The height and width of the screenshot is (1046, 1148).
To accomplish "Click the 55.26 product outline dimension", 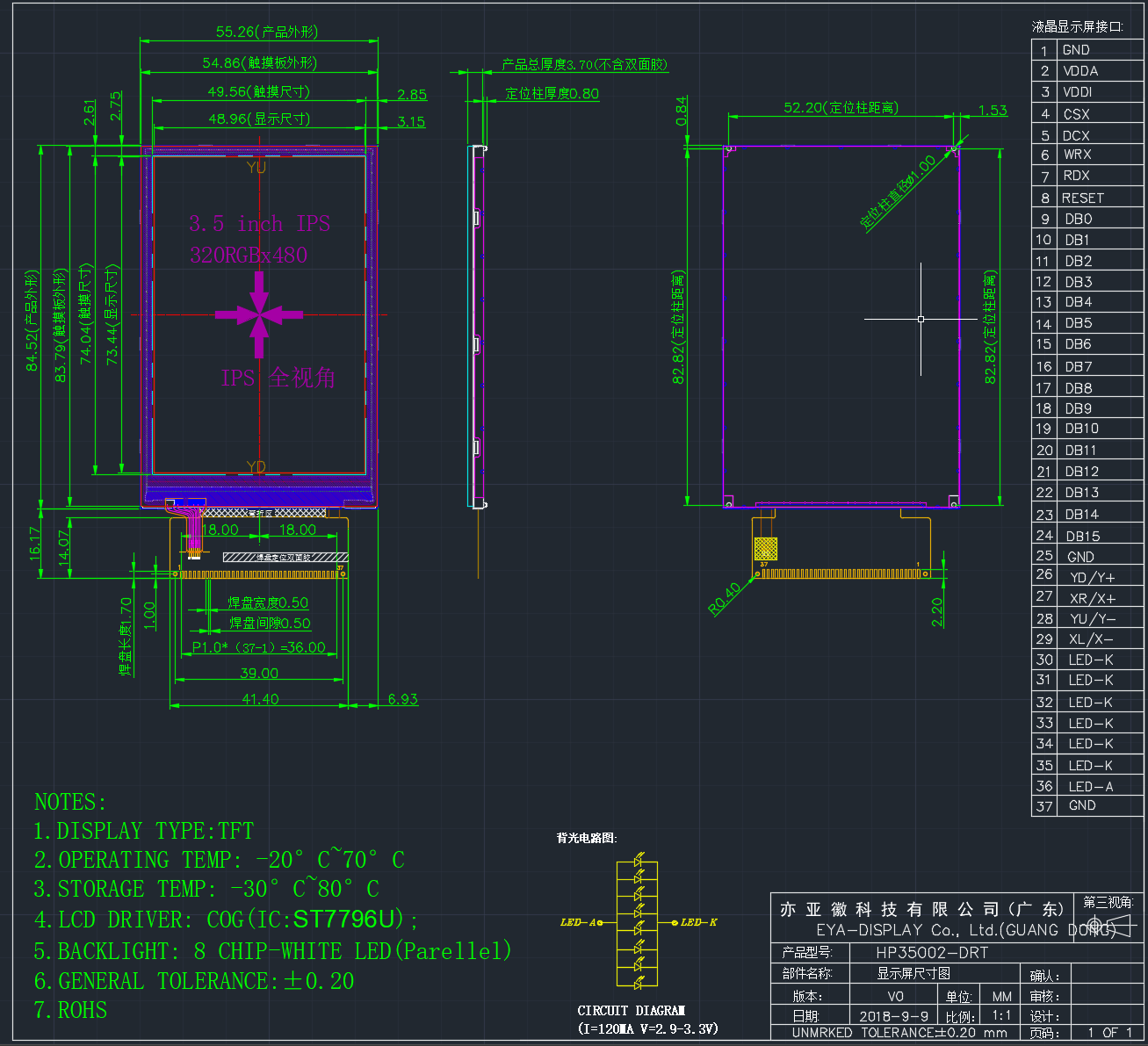I will [x=267, y=32].
